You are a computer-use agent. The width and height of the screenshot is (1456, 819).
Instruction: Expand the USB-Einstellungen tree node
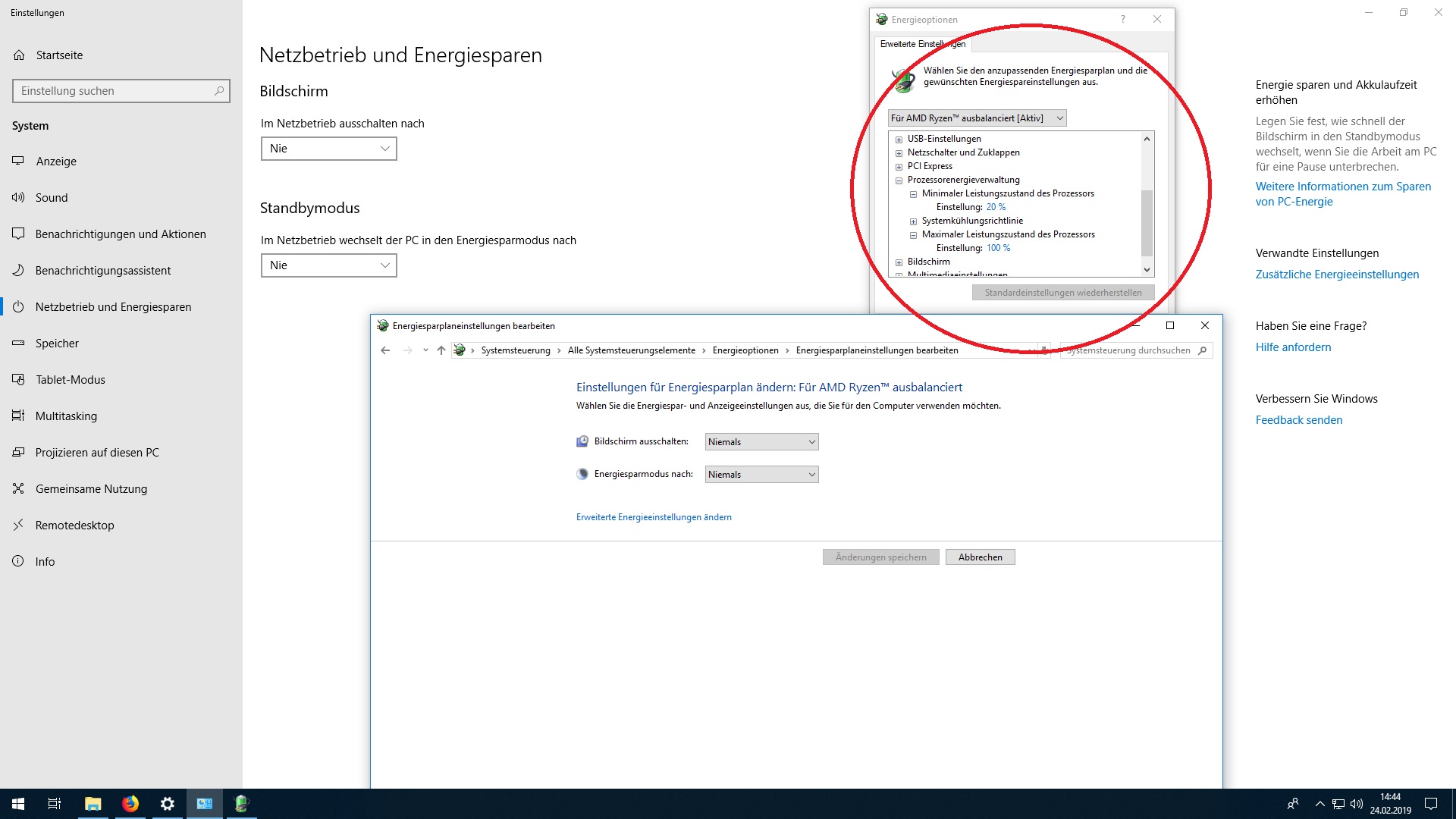click(x=899, y=140)
